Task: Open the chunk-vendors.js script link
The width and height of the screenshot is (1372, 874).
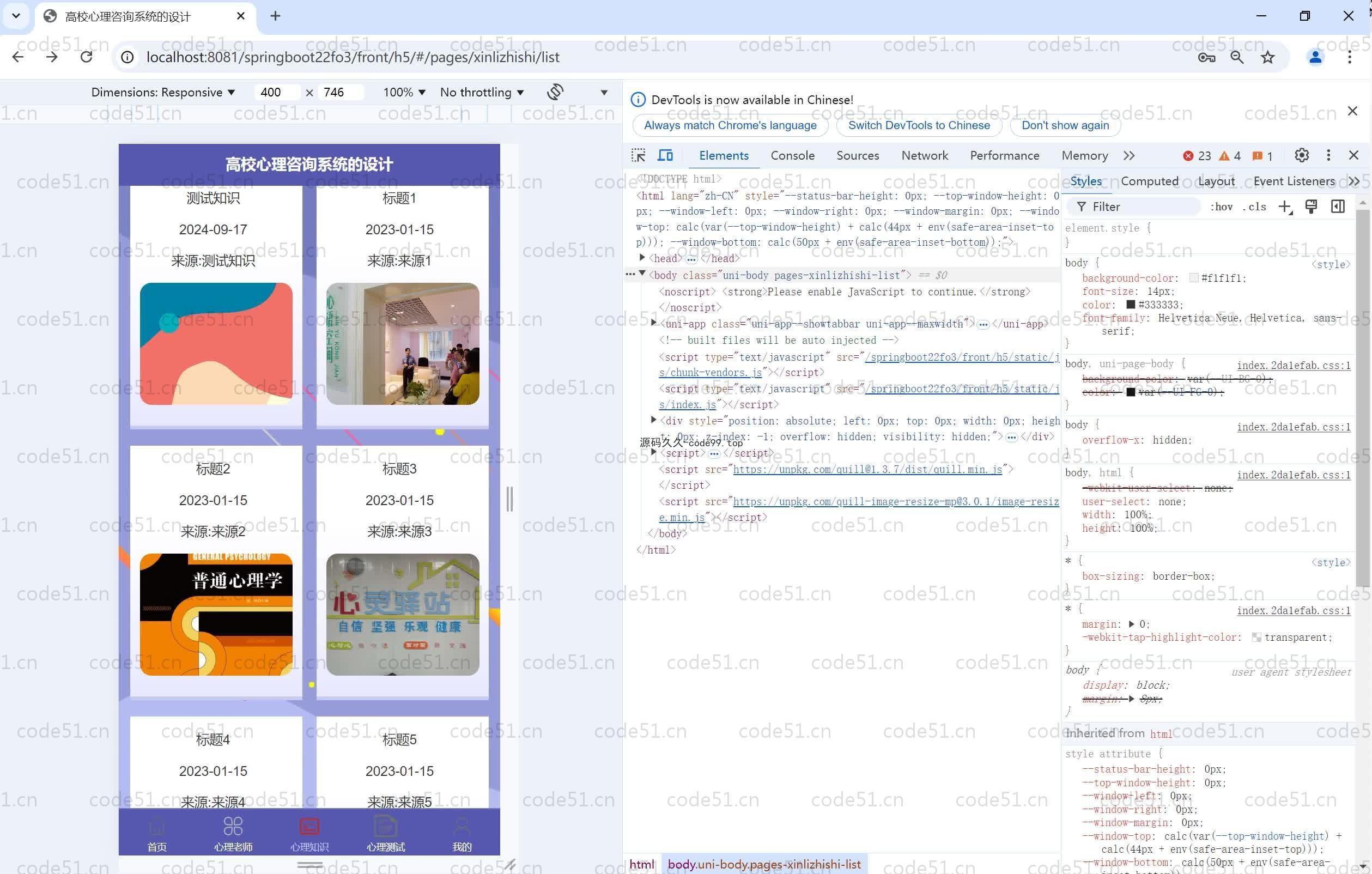Action: pos(859,365)
